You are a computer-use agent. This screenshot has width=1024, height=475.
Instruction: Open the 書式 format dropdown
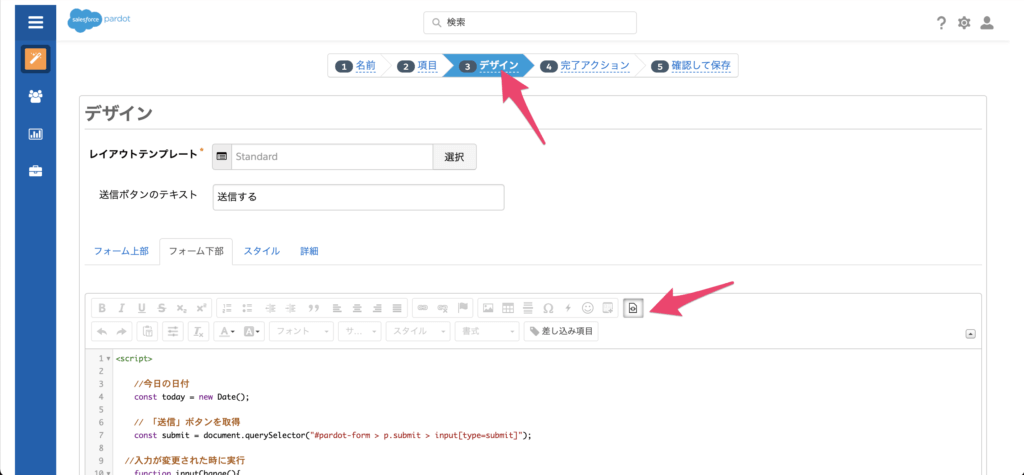point(487,332)
